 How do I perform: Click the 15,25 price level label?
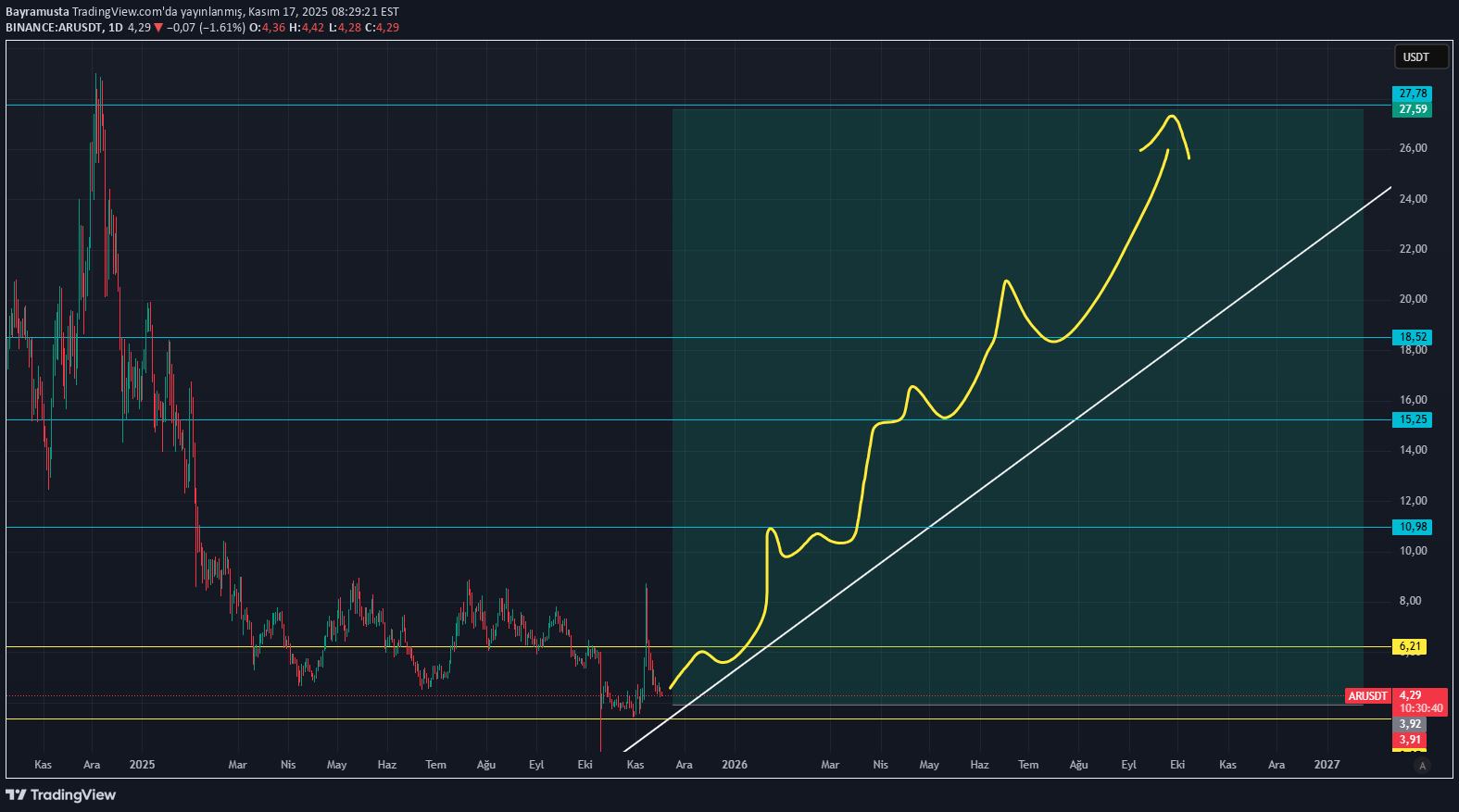[x=1412, y=419]
